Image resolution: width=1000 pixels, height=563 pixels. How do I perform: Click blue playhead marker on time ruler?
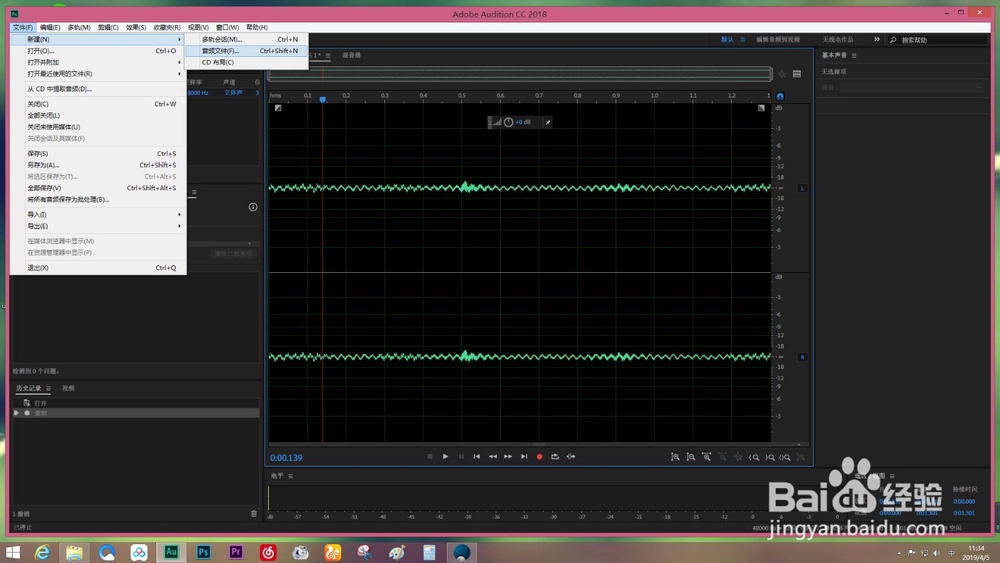(323, 99)
